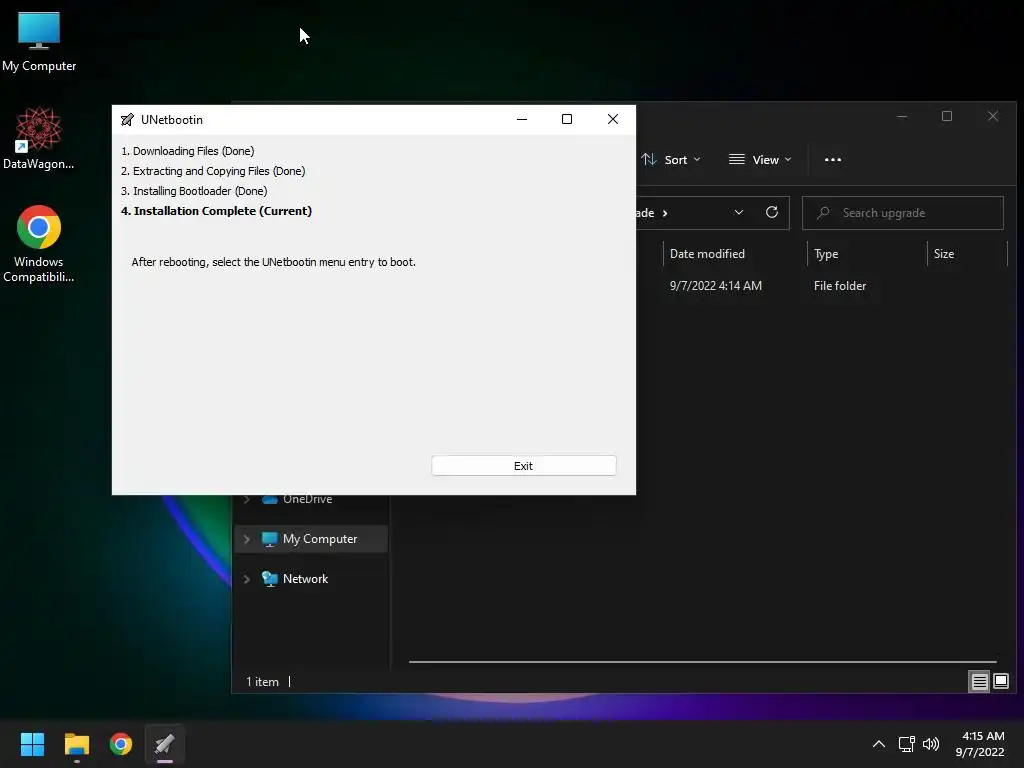The image size is (1024, 768).
Task: Sort by the Type column header
Action: 826,253
